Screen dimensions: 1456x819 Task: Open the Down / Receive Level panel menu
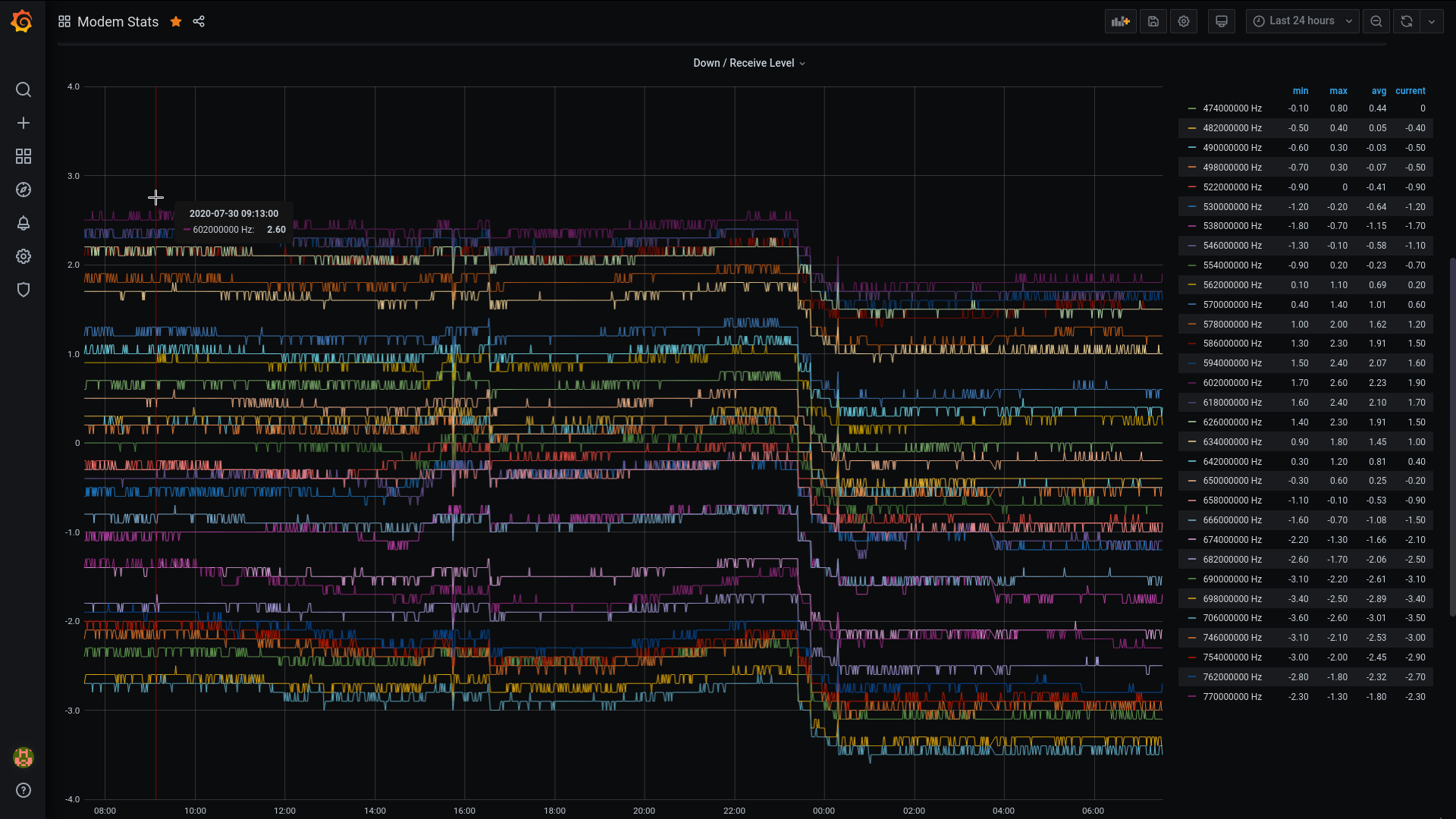(x=748, y=63)
